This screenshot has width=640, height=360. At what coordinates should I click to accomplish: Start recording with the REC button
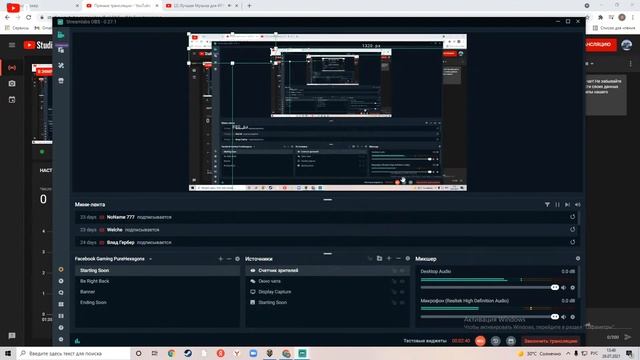480,341
